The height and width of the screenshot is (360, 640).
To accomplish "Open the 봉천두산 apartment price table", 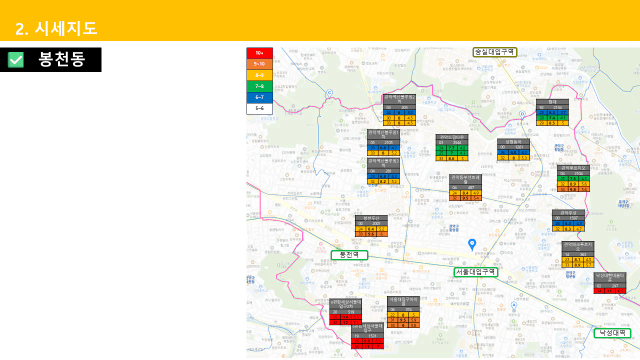I will click(371, 226).
